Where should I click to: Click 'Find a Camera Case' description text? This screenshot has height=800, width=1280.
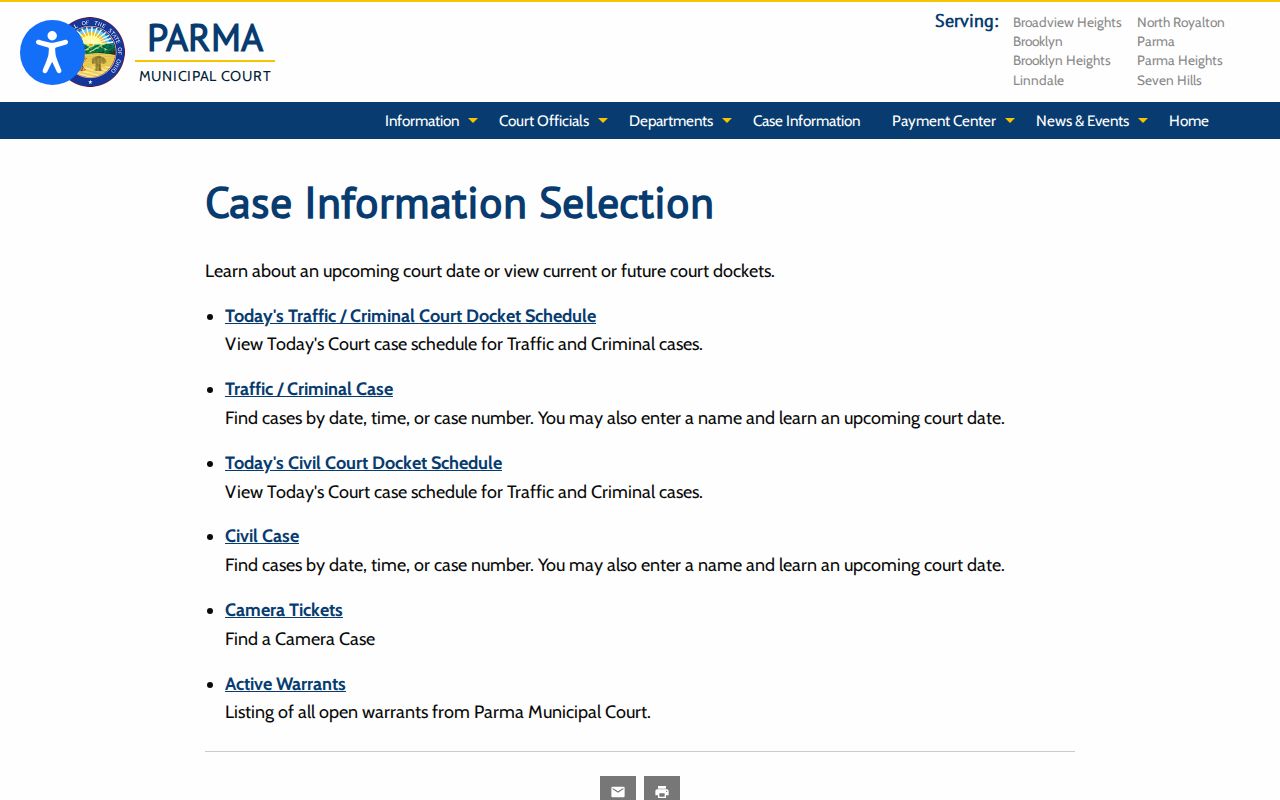tap(300, 639)
